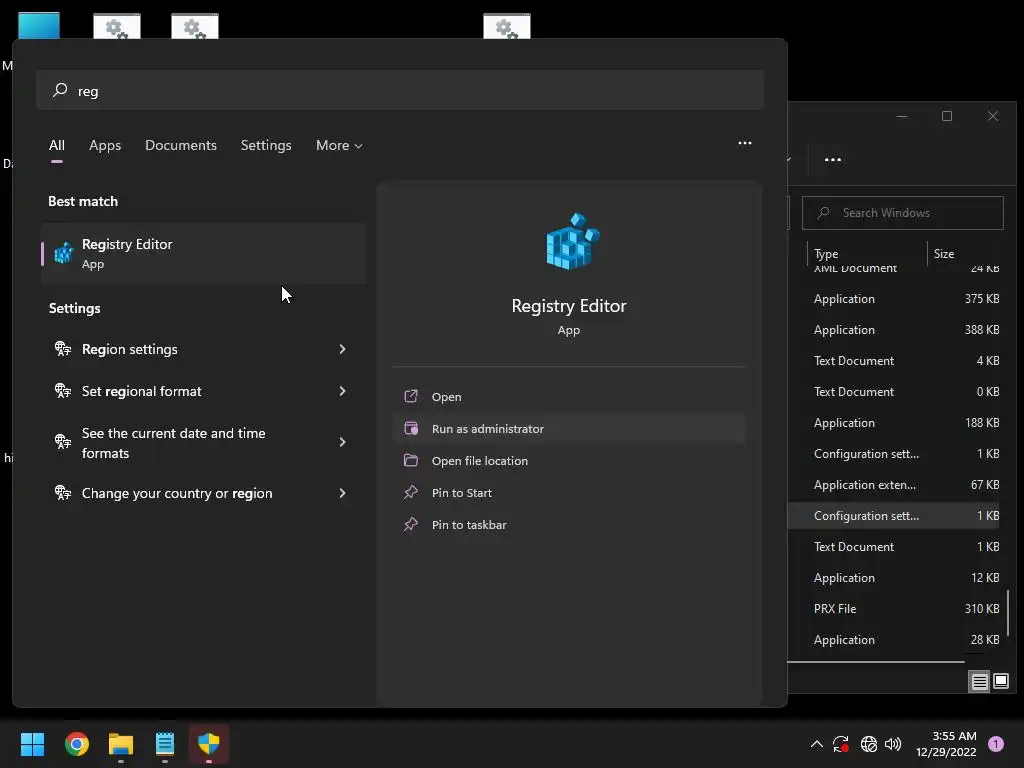Click the Pin to taskbar pin icon
Screen dimensions: 1024x768
point(411,524)
